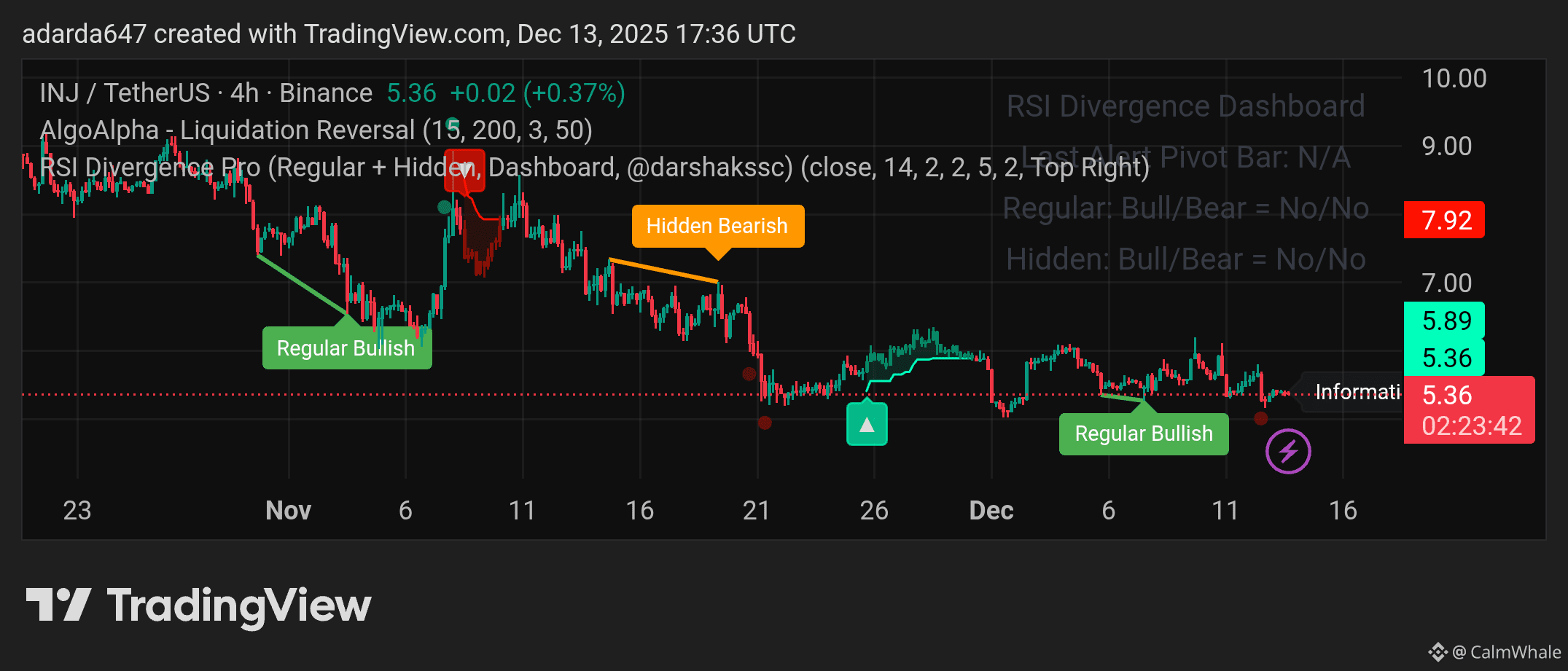
Task: Click the TradingView logo
Action: [x=198, y=607]
